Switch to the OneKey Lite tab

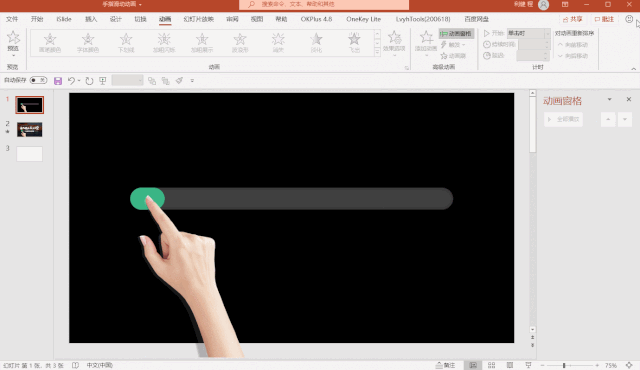pos(363,19)
